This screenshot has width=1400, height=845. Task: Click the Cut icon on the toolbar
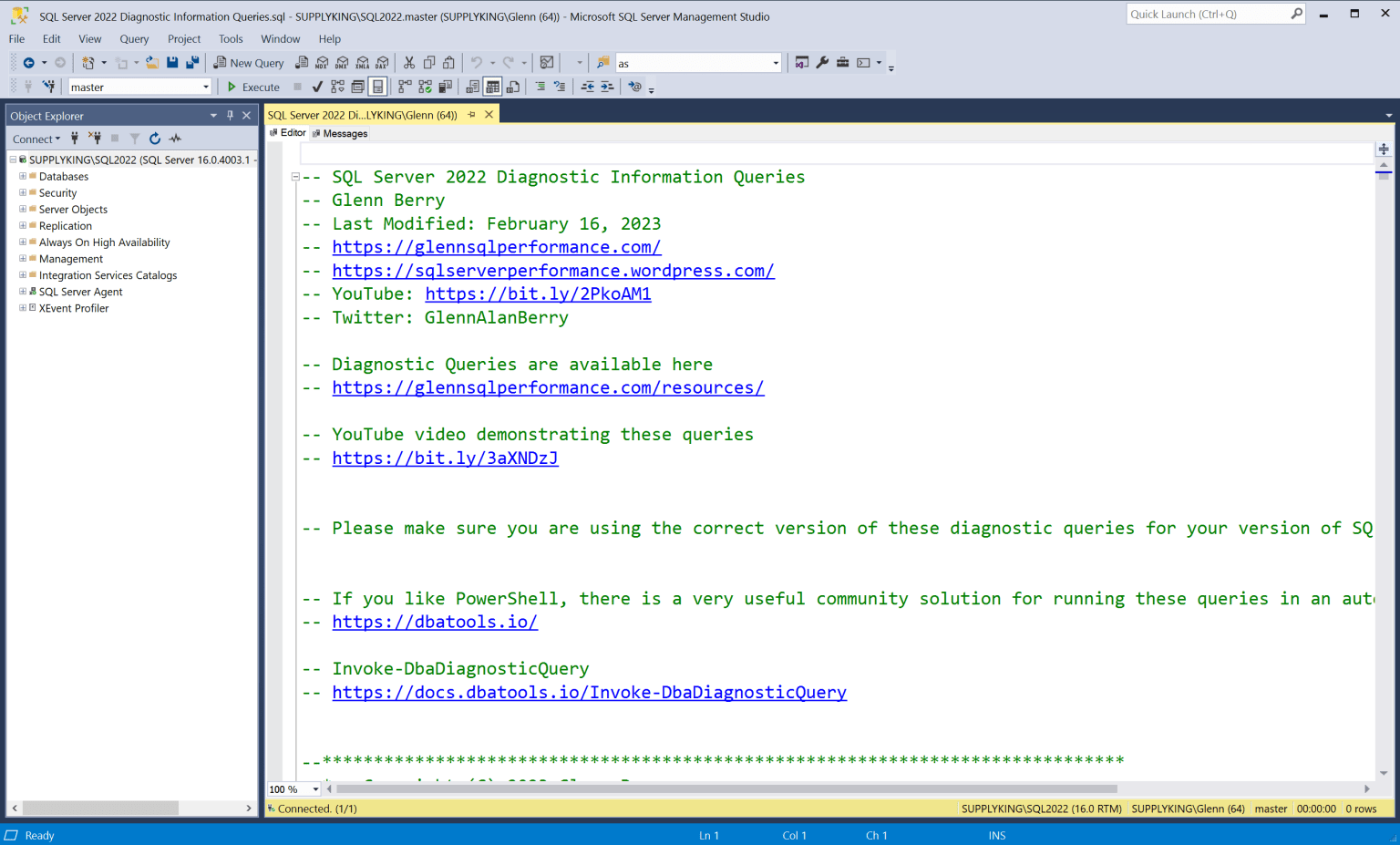pos(411,62)
